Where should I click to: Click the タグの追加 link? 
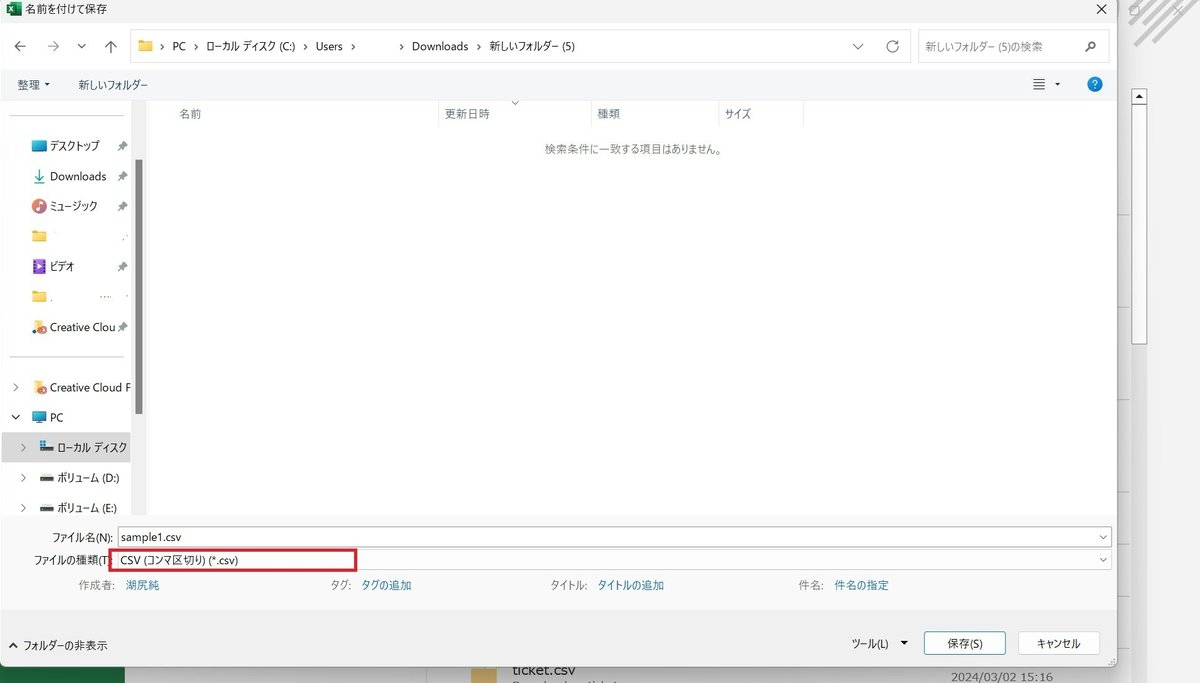click(x=386, y=585)
